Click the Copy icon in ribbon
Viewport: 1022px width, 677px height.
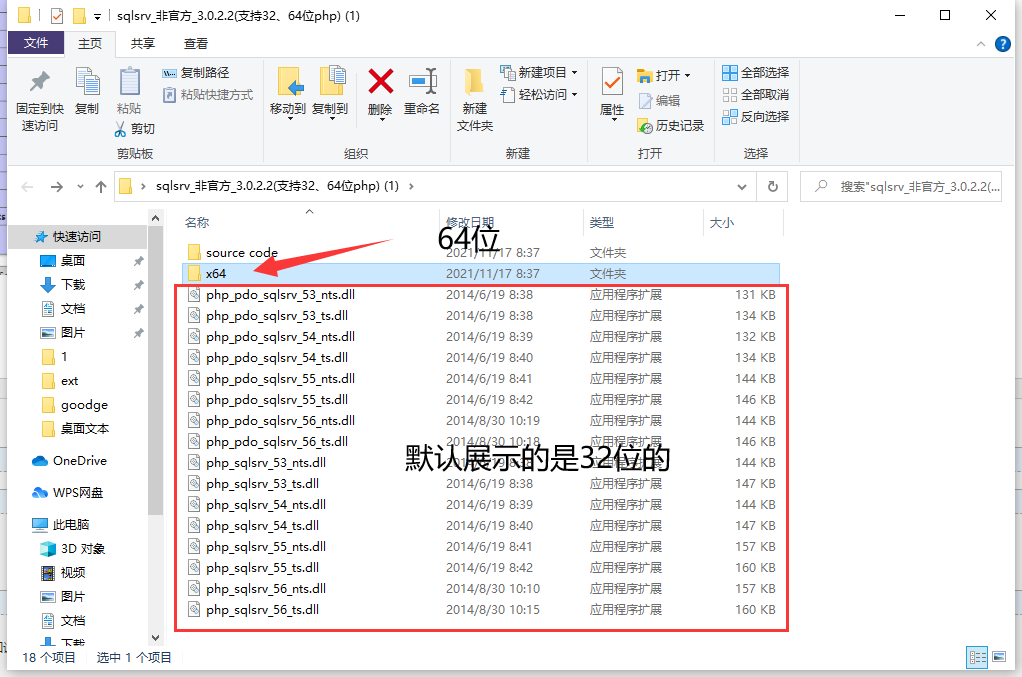click(87, 81)
